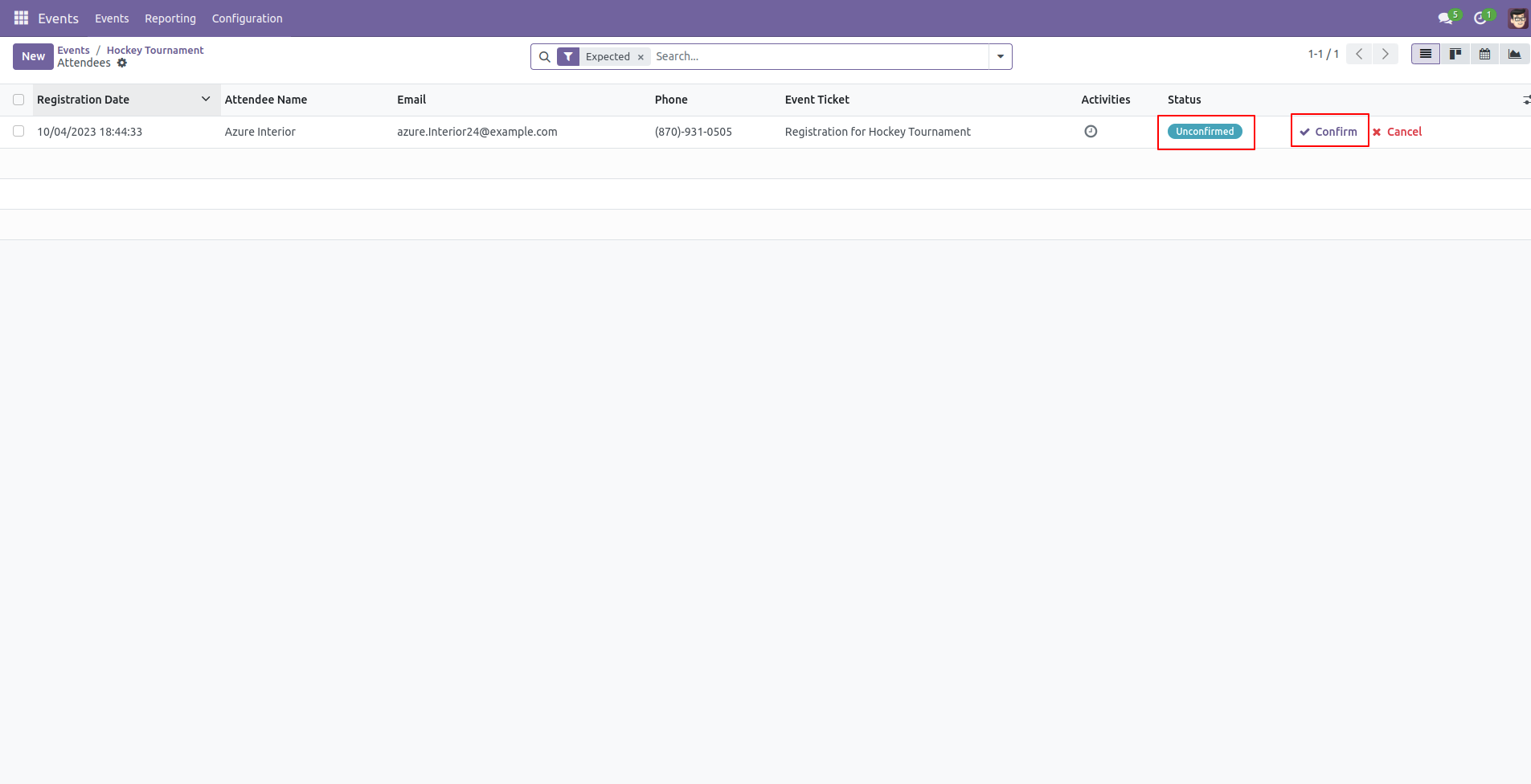The height and width of the screenshot is (784, 1531).
Task: Sort by Phone column header
Action: [671, 100]
